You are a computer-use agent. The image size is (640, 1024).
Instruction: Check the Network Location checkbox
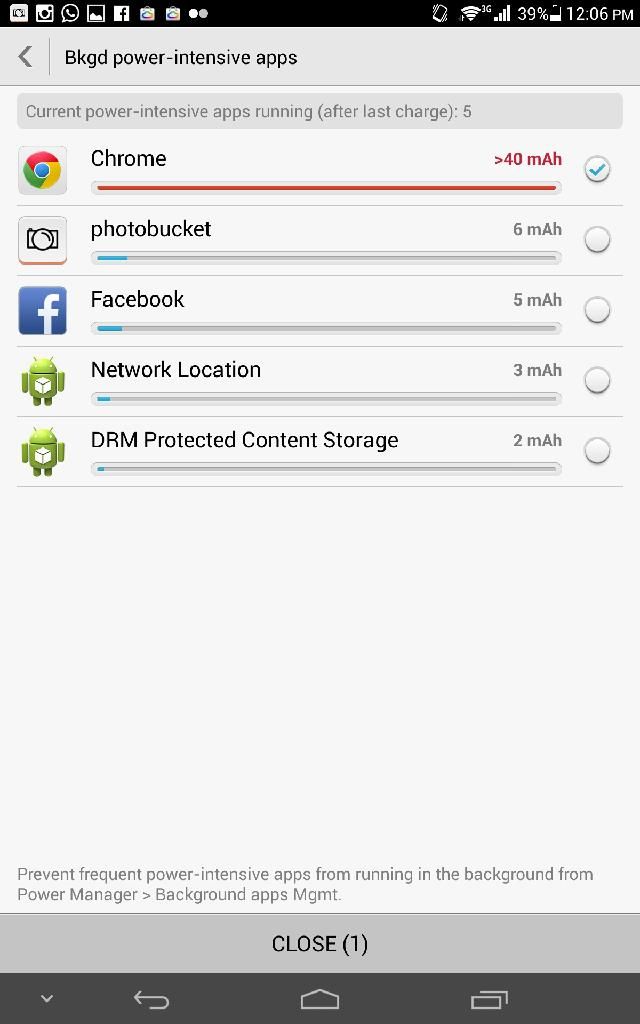click(597, 380)
